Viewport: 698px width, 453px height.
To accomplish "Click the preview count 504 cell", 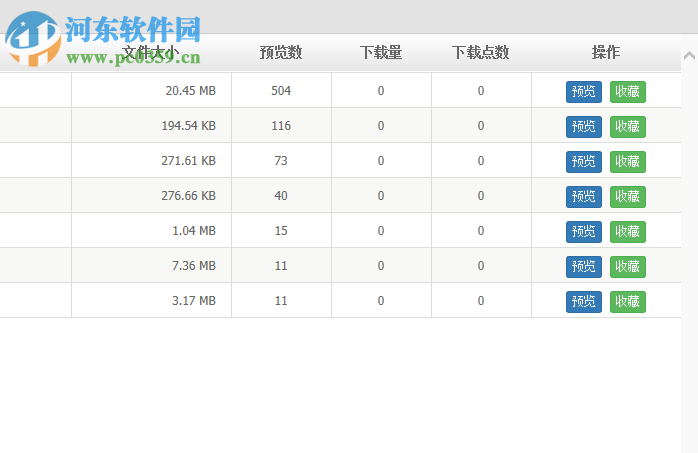I will tap(281, 90).
